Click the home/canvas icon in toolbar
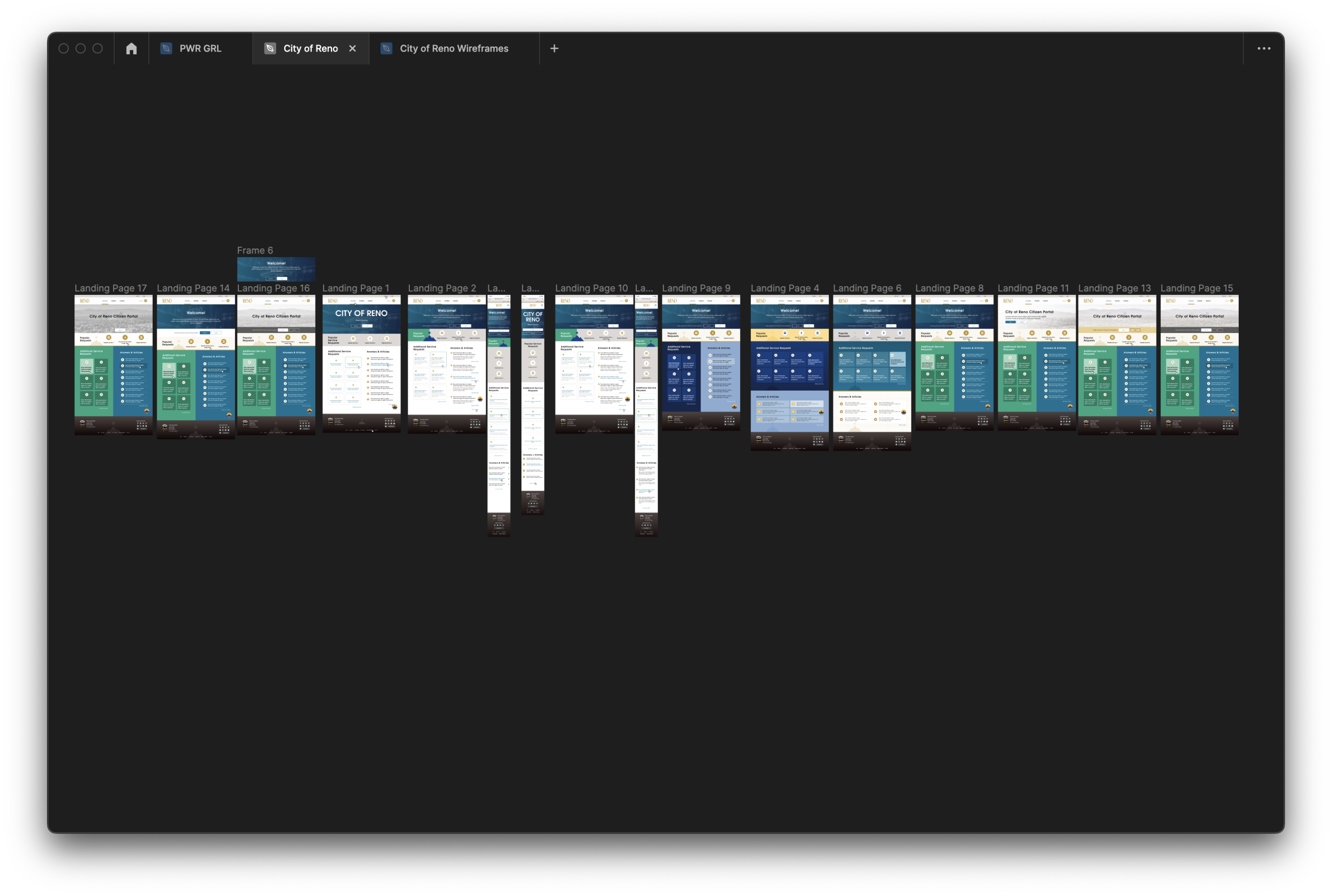Viewport: 1332px width, 896px height. point(130,47)
